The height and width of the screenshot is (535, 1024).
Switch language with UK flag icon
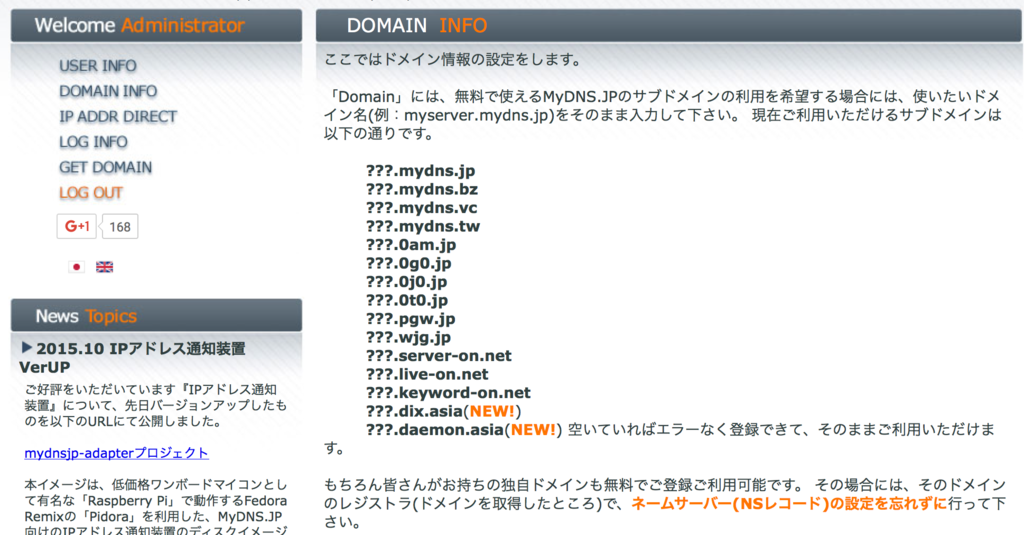(x=104, y=267)
